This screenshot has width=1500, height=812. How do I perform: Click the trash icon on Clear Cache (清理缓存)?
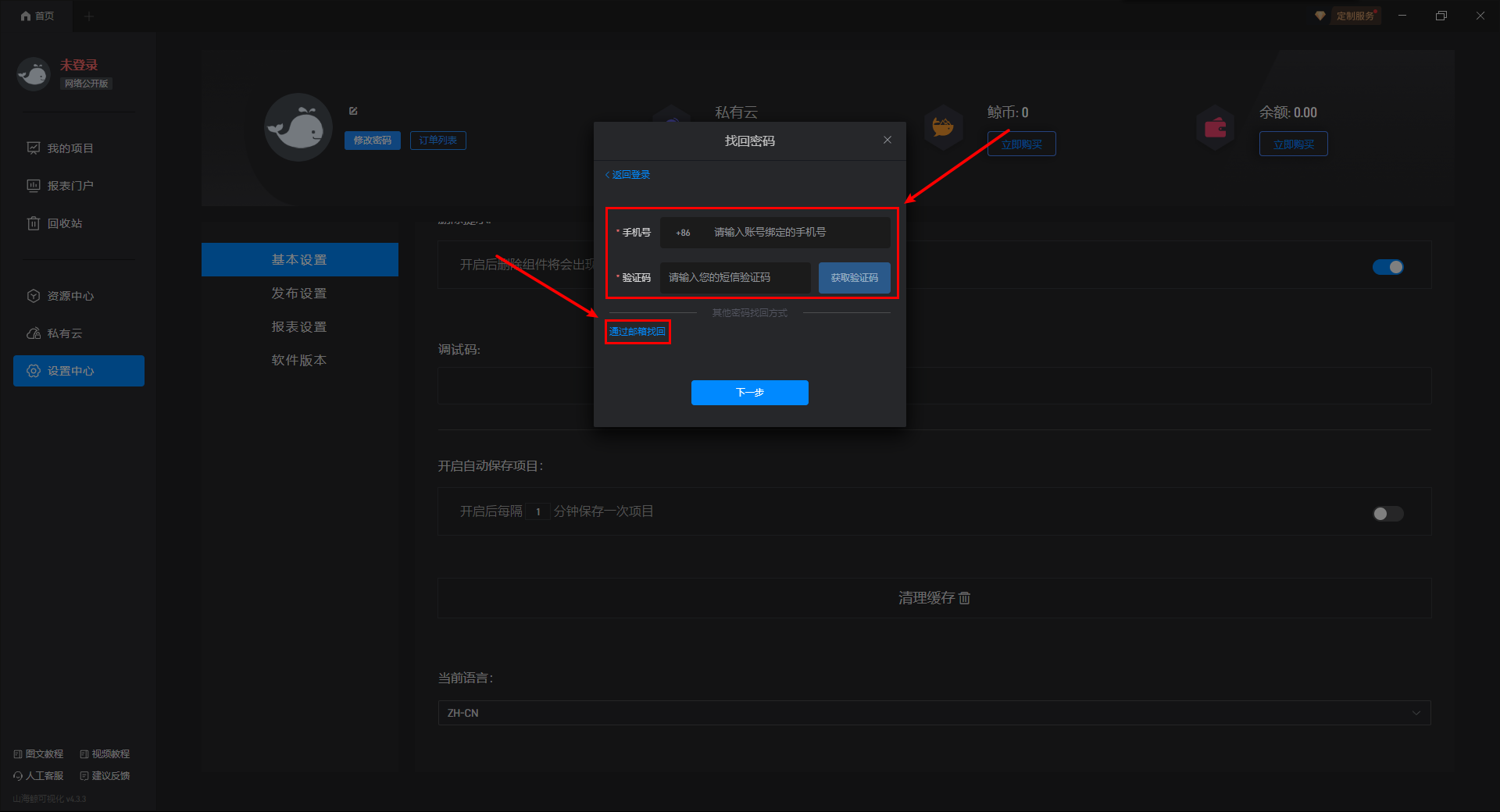pyautogui.click(x=965, y=598)
